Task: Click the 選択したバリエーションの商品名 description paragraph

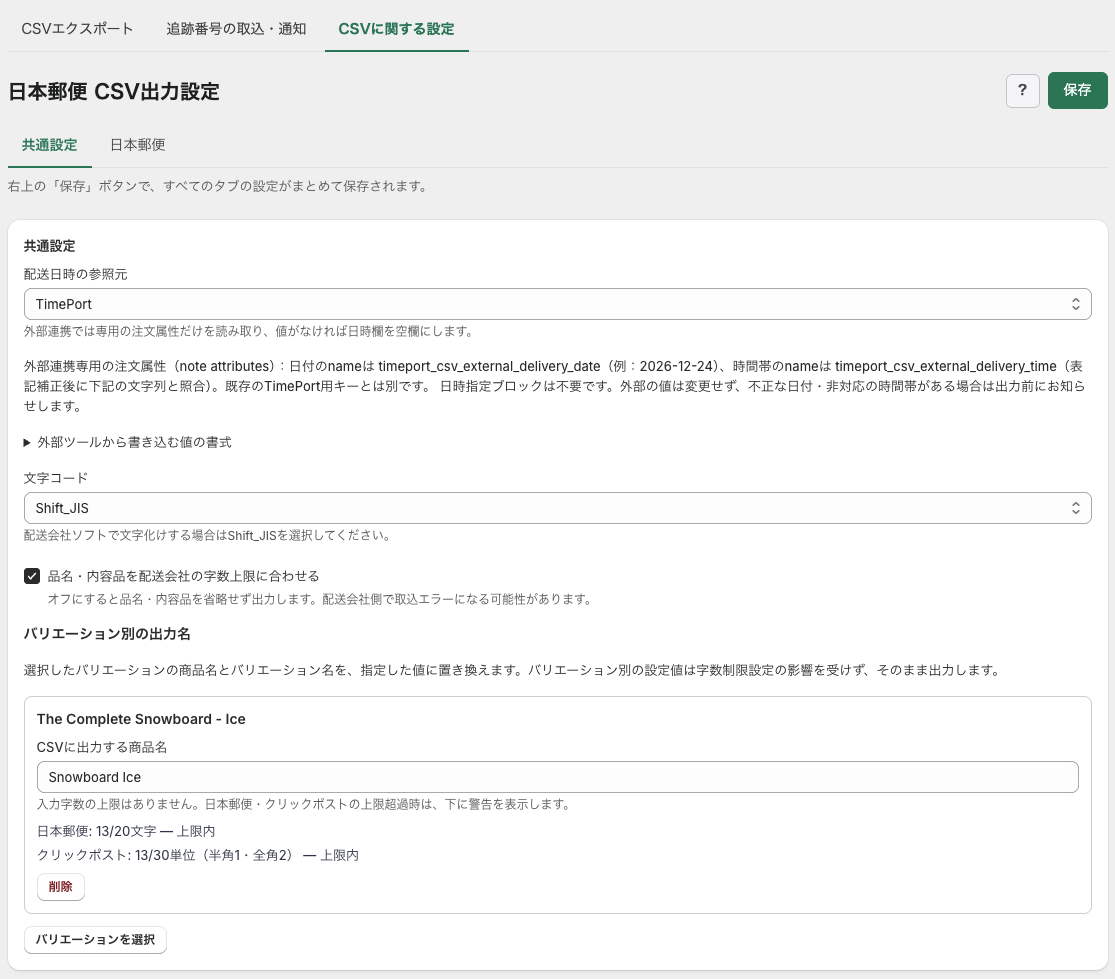Action: [513, 670]
